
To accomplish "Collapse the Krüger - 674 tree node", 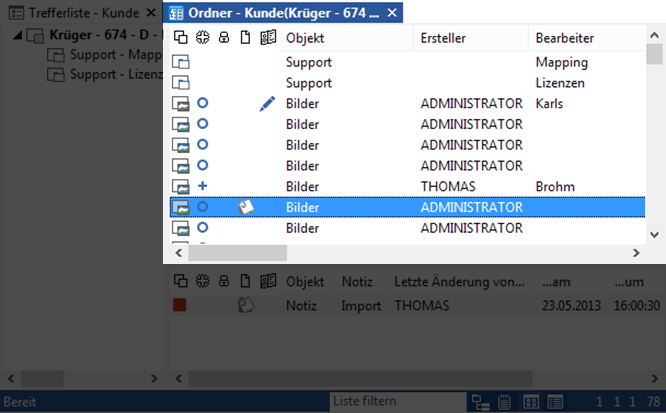I will (x=20, y=35).
